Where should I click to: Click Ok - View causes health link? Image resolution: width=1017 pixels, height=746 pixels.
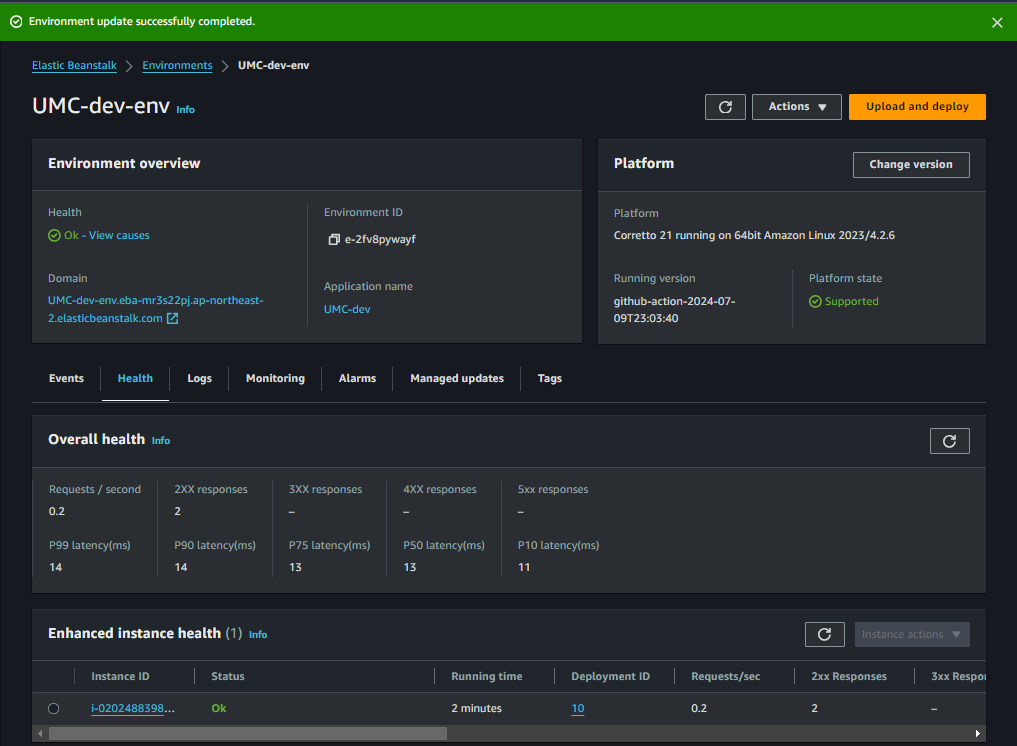click(x=107, y=235)
